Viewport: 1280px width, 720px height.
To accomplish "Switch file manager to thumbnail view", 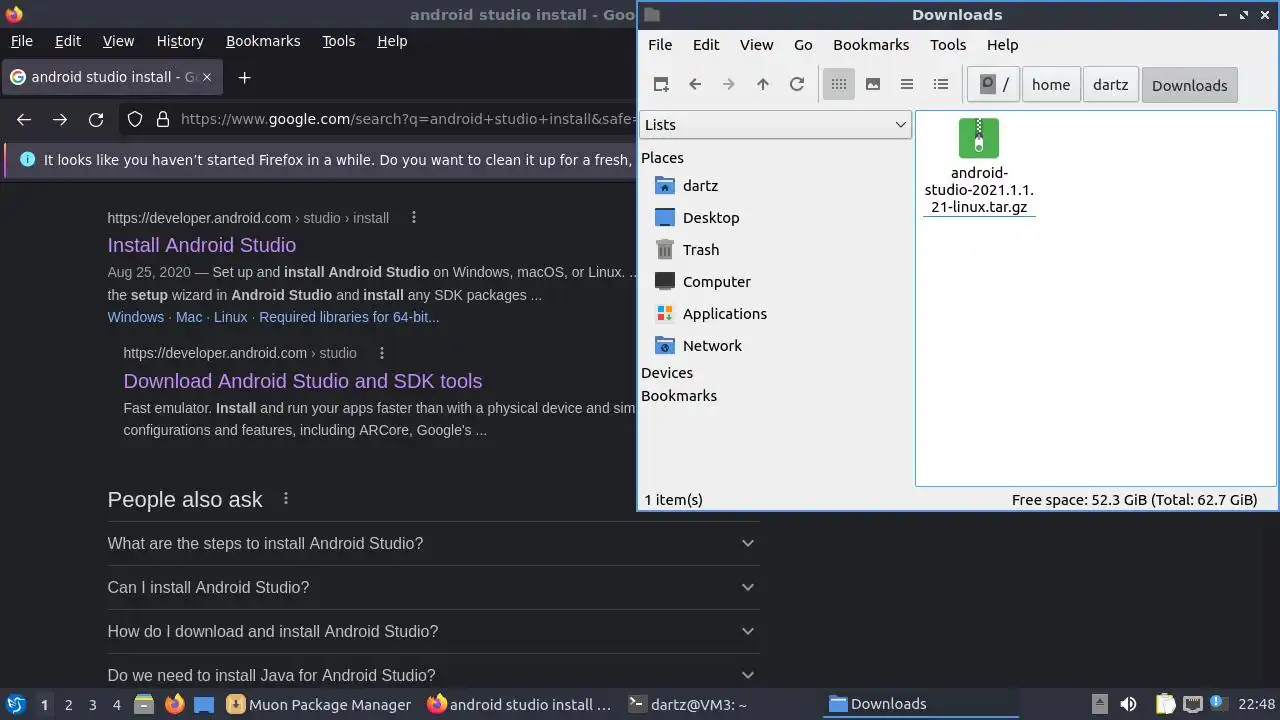I will [x=873, y=85].
